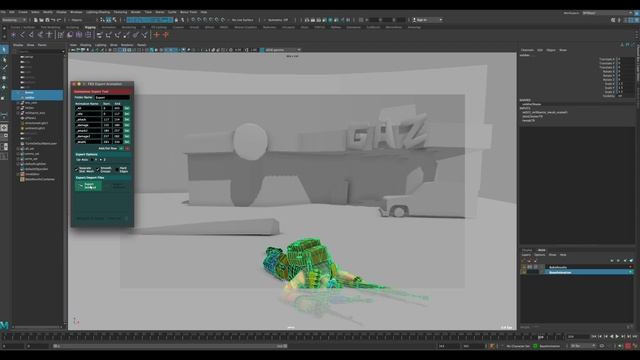The height and width of the screenshot is (360, 640).
Task: Click the New Scene icon in status line
Action: (x=36, y=20)
